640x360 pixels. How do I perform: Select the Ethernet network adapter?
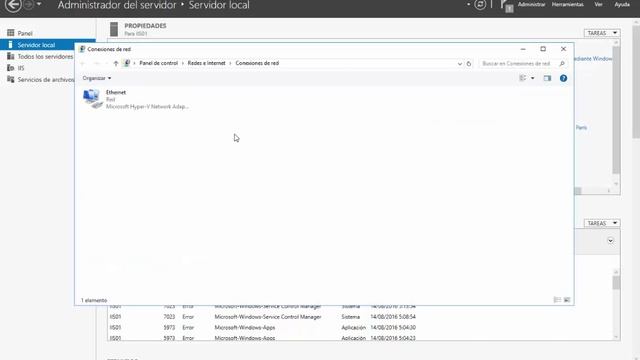(136, 99)
